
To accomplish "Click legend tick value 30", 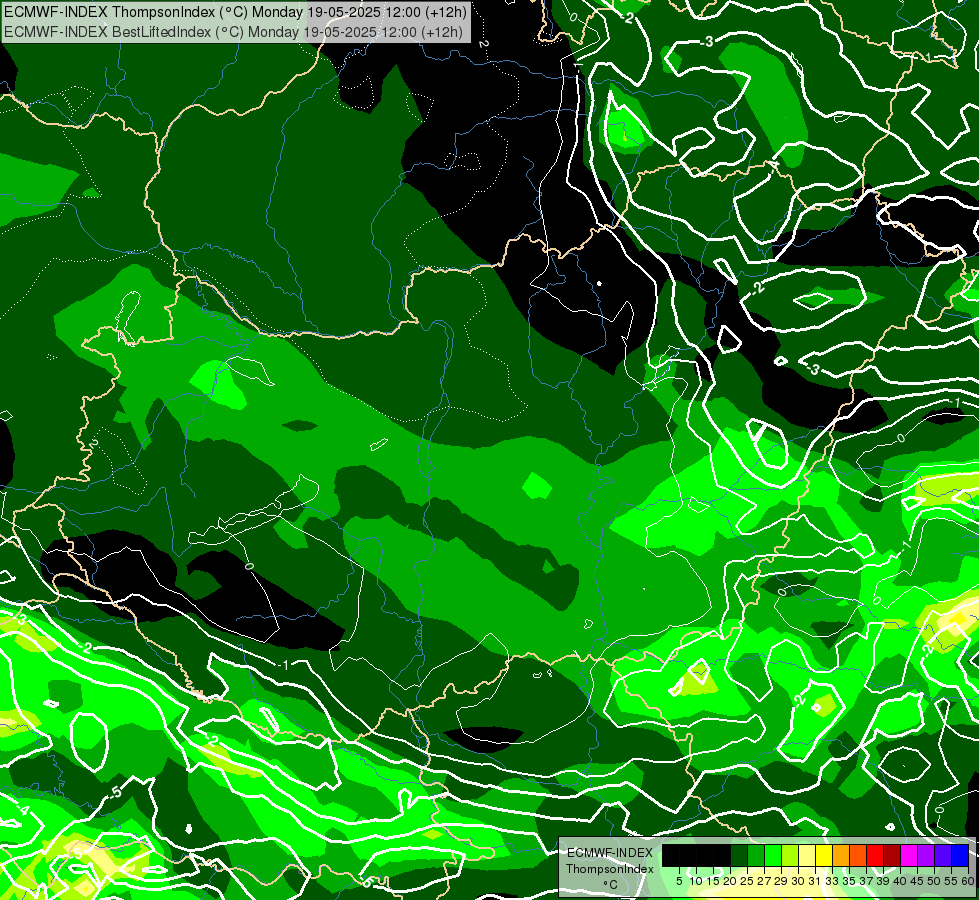I will (x=799, y=881).
